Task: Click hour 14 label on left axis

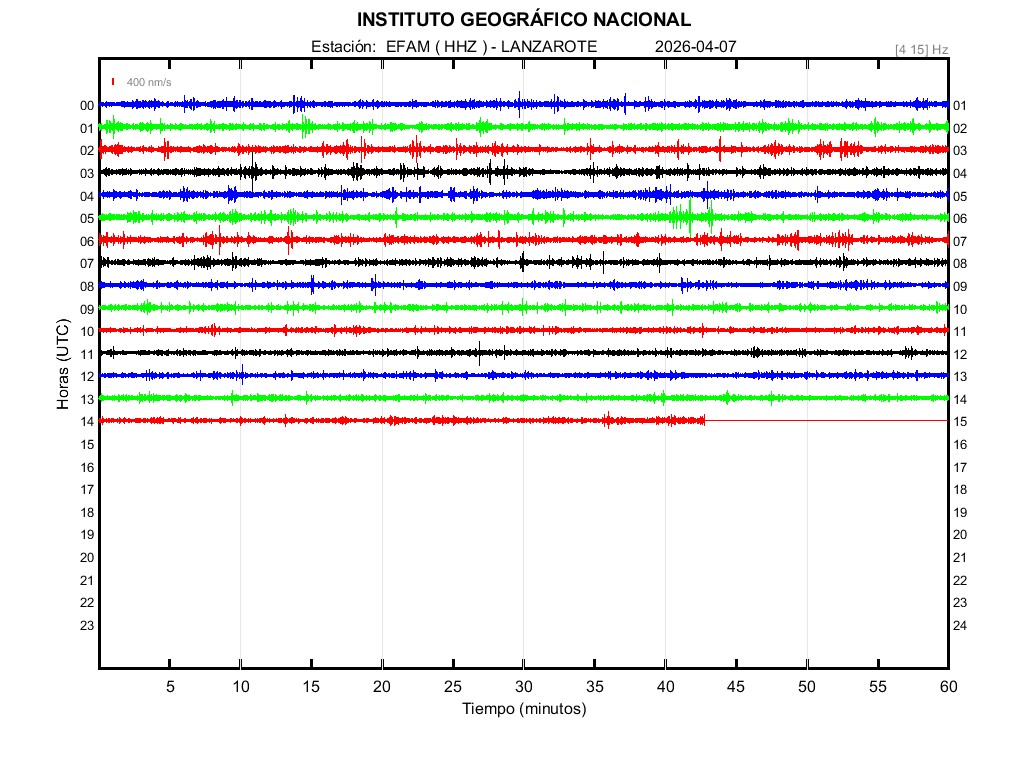Action: 87,422
